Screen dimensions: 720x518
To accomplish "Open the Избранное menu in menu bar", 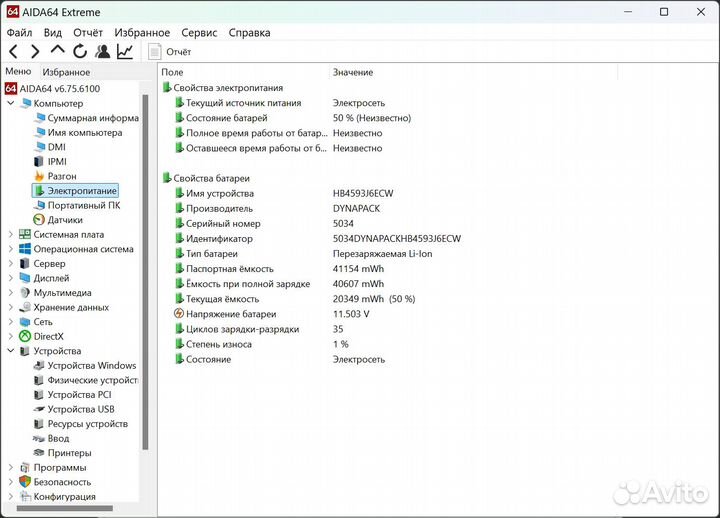I will point(142,33).
